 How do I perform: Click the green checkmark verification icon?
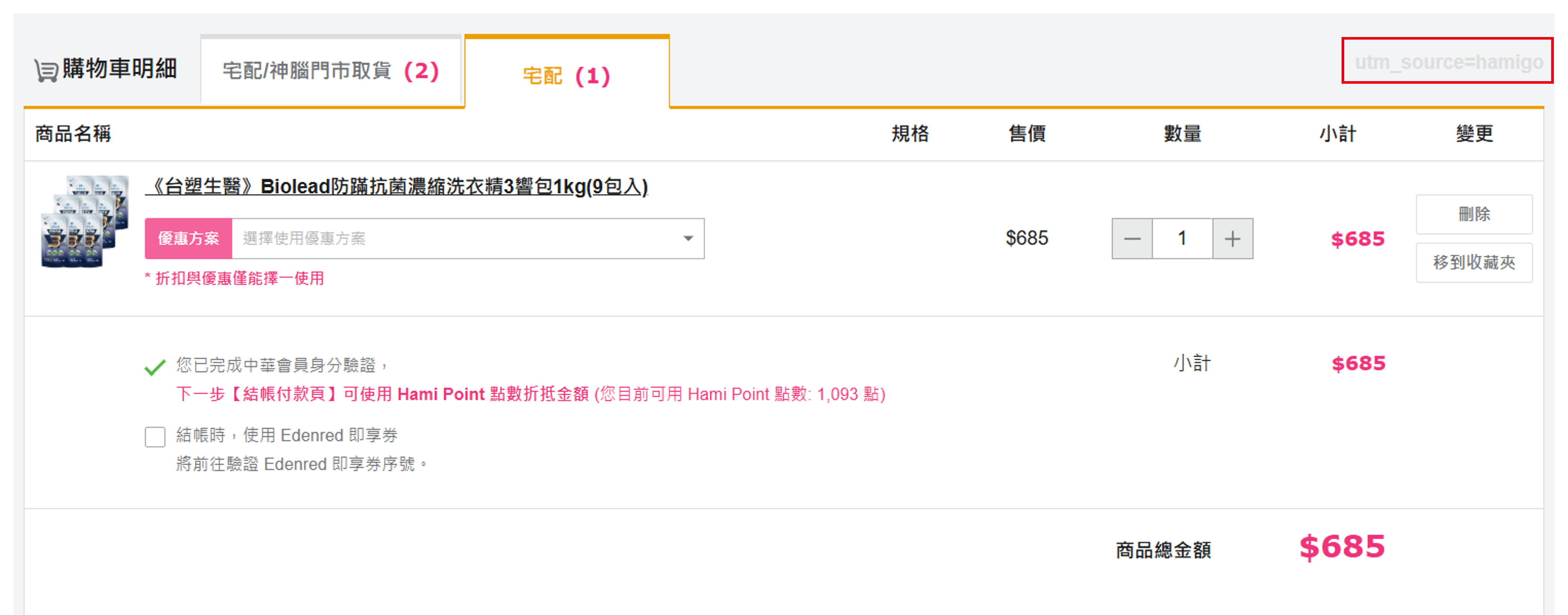click(155, 367)
